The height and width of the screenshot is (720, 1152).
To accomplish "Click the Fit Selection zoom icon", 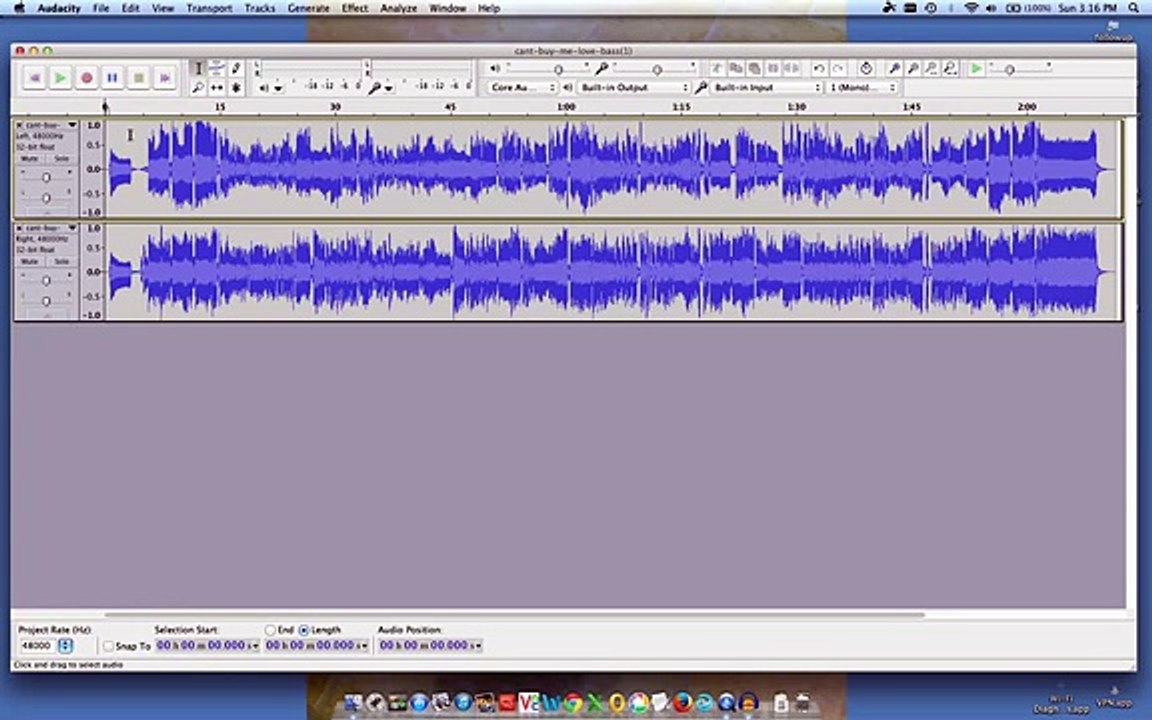I will pyautogui.click(x=932, y=68).
